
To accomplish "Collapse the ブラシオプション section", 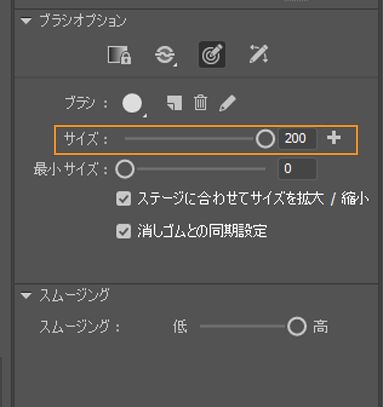I will pos(26,21).
